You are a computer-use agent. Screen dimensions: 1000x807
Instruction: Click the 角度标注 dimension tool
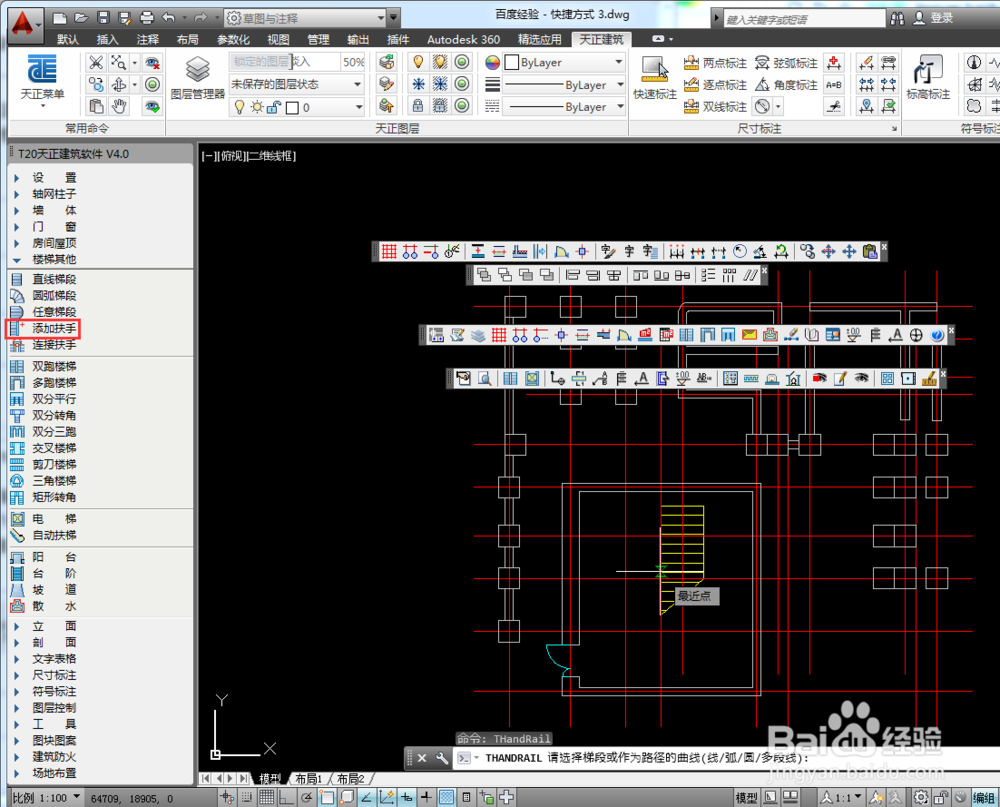pos(786,84)
